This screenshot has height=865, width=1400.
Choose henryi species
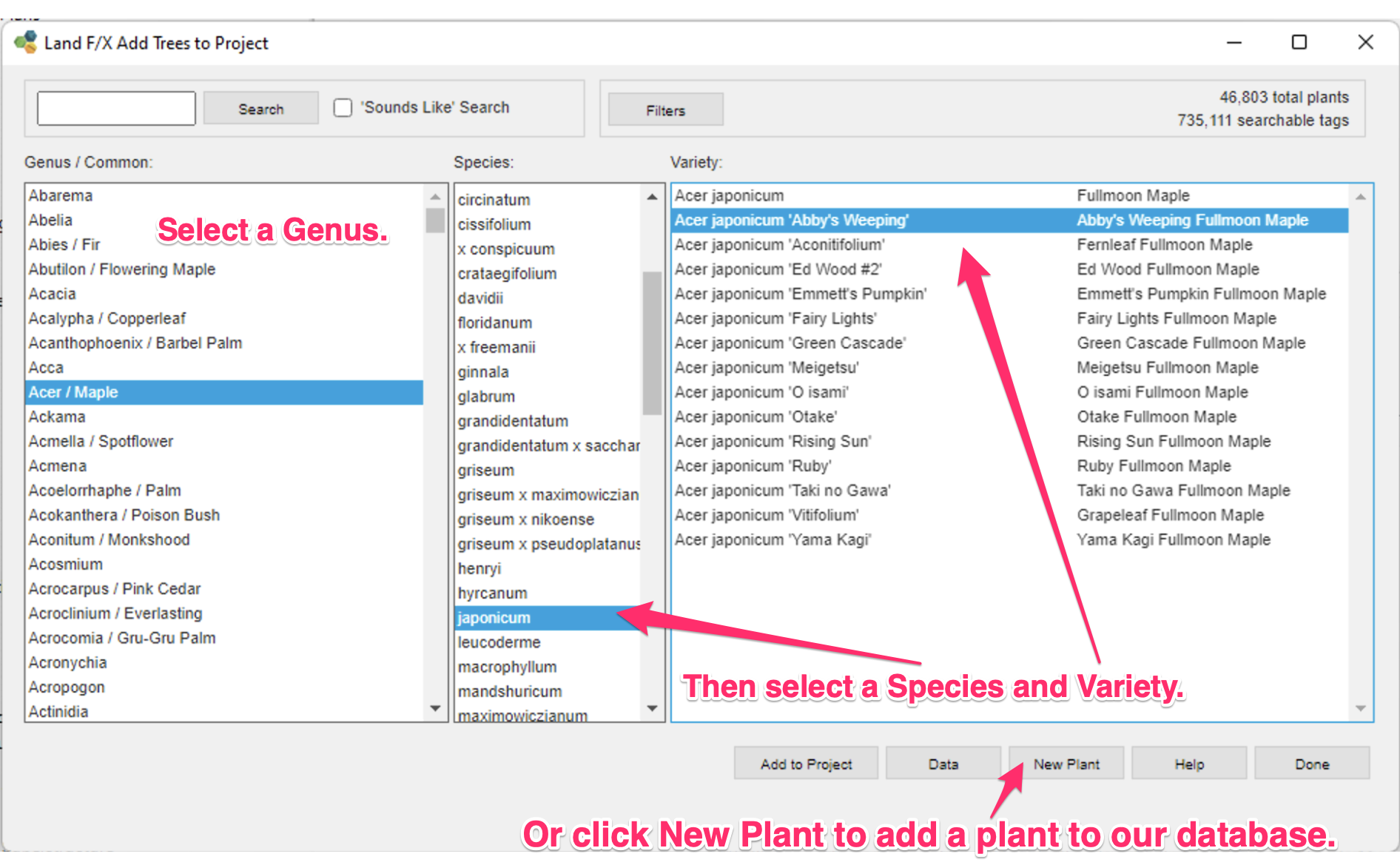[x=548, y=568]
